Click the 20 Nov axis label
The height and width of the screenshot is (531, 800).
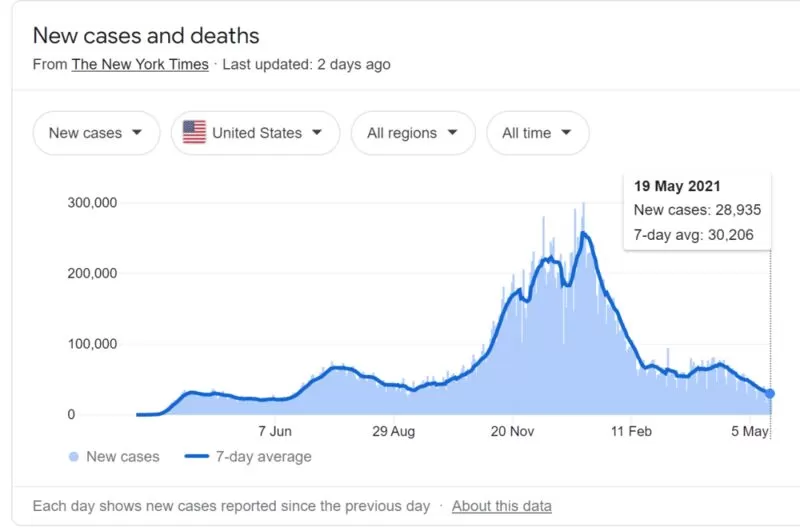[512, 432]
